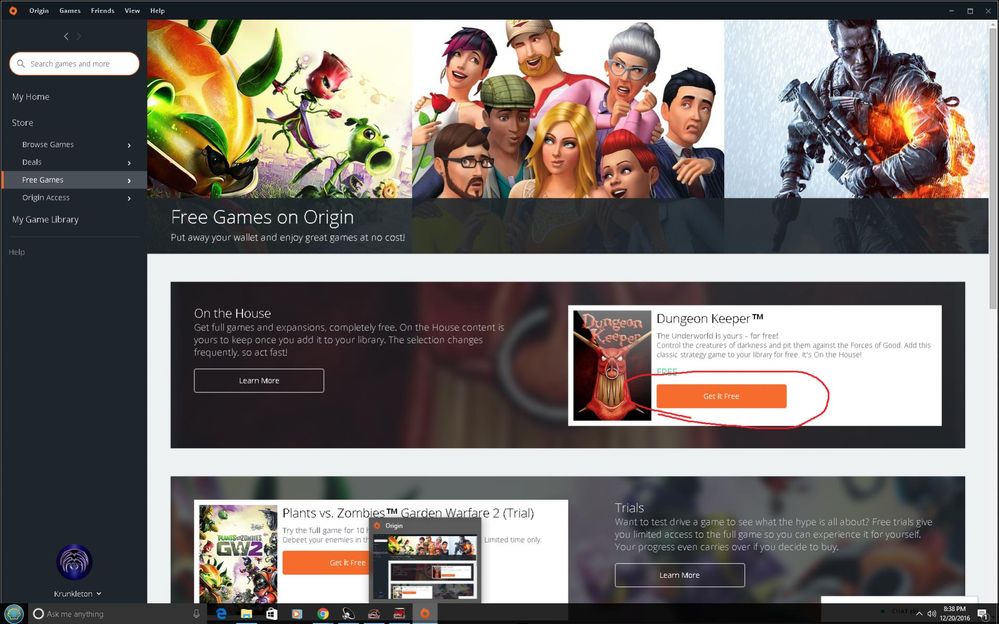Click the Trials heading

point(629,508)
